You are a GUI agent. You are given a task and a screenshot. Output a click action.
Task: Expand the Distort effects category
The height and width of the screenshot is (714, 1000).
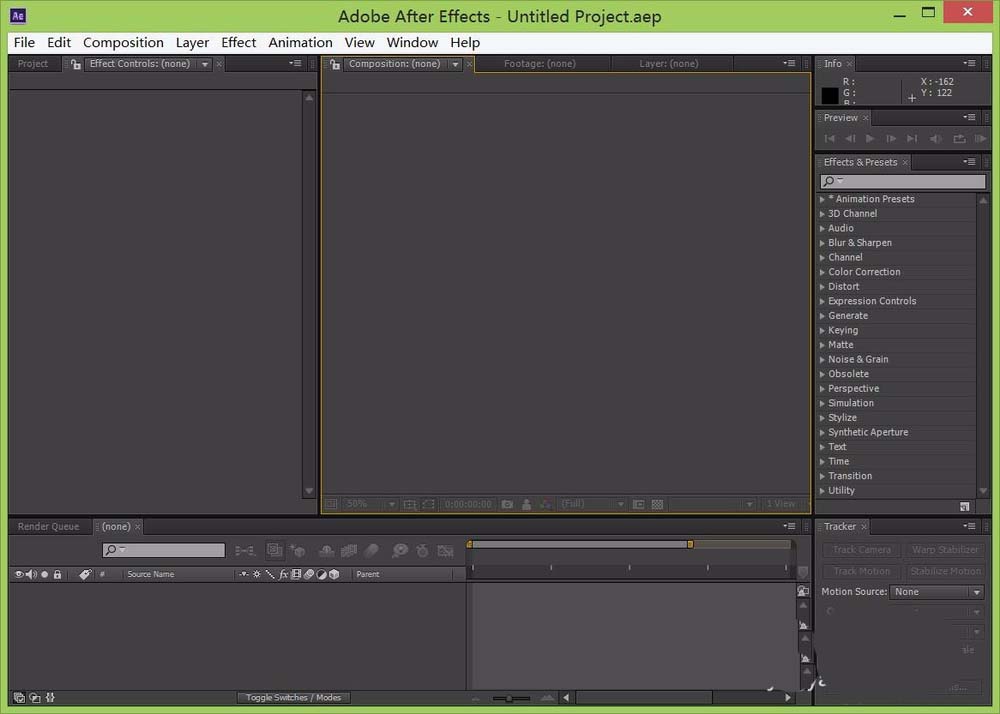point(822,287)
